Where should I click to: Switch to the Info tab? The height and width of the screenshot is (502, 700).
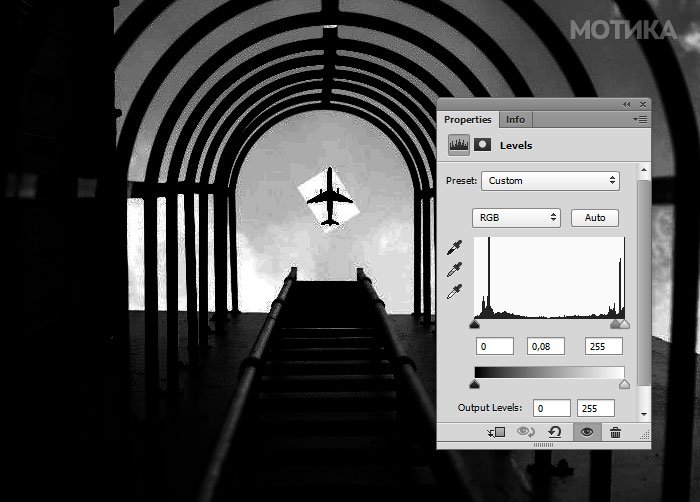click(x=515, y=119)
